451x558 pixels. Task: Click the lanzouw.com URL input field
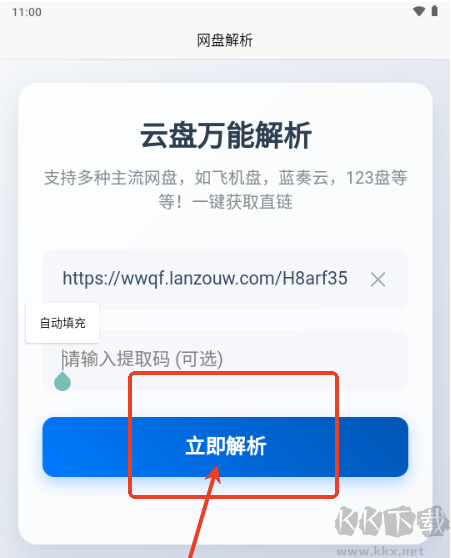225,279
